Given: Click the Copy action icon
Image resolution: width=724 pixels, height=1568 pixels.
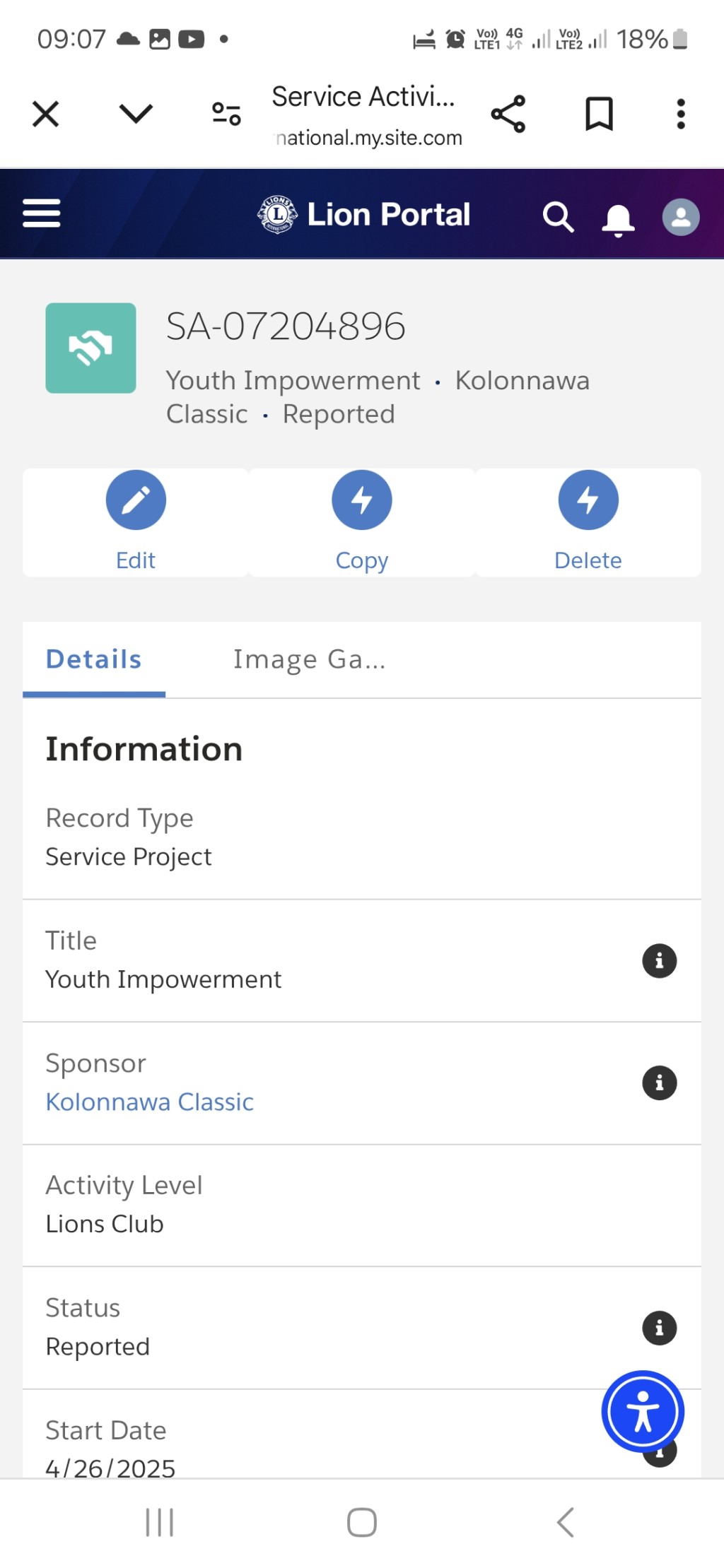Looking at the screenshot, I should pos(362,500).
